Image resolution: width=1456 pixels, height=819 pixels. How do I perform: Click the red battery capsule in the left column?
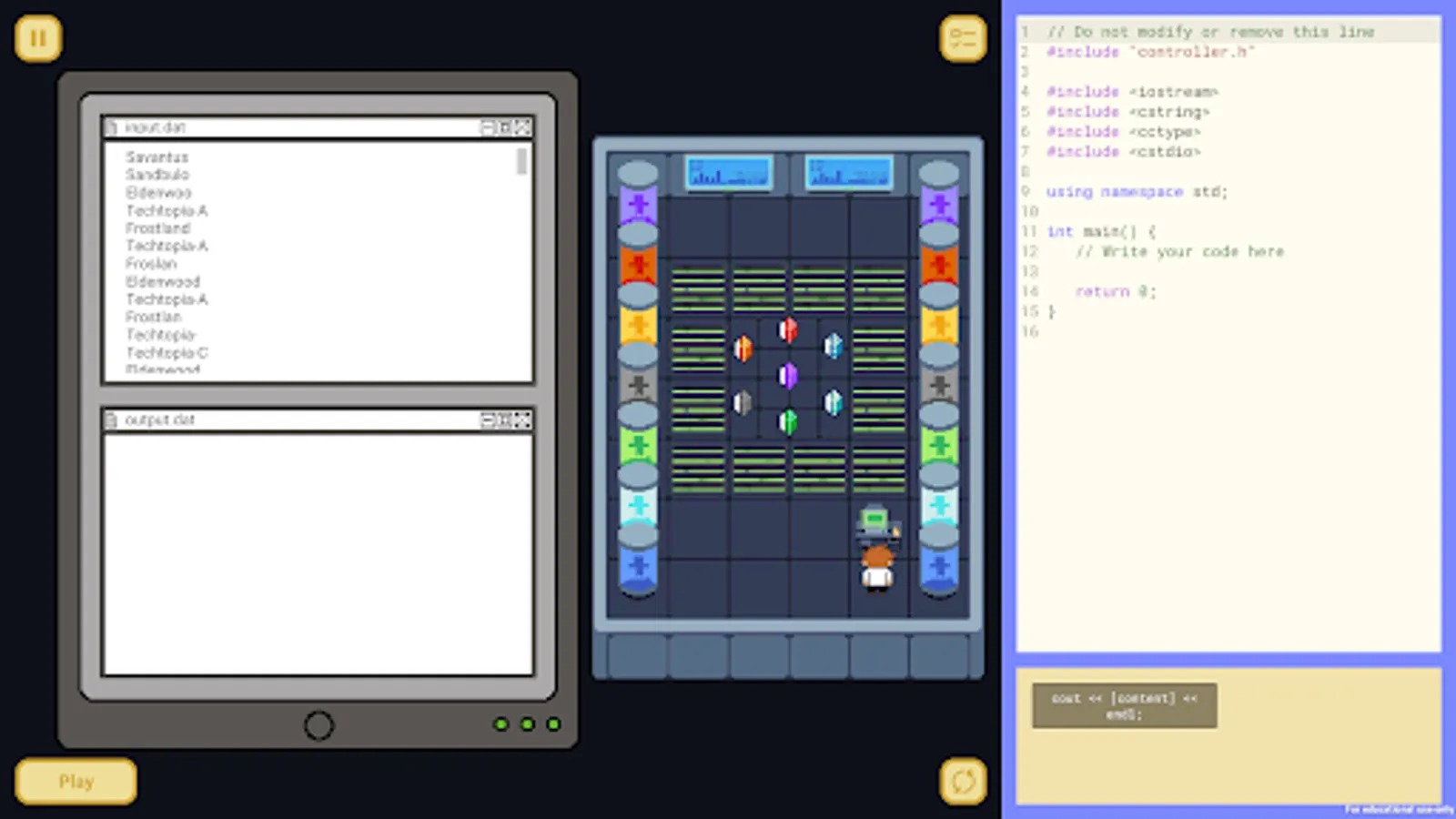click(x=638, y=264)
